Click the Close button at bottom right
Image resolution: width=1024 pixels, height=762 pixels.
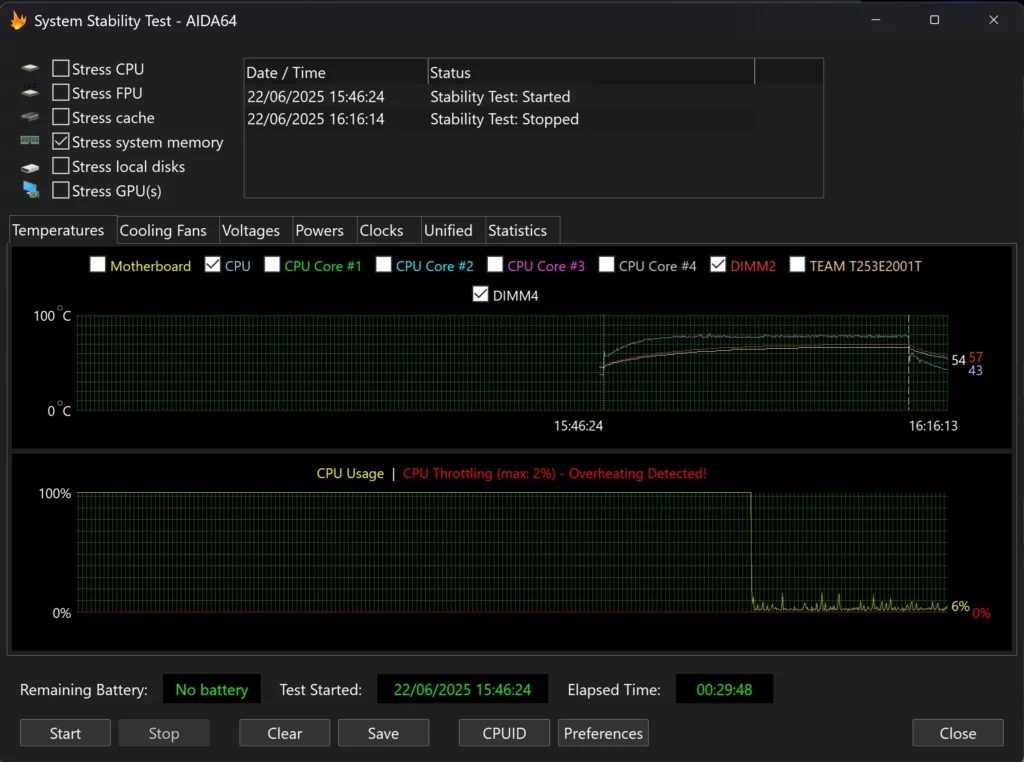(x=958, y=733)
